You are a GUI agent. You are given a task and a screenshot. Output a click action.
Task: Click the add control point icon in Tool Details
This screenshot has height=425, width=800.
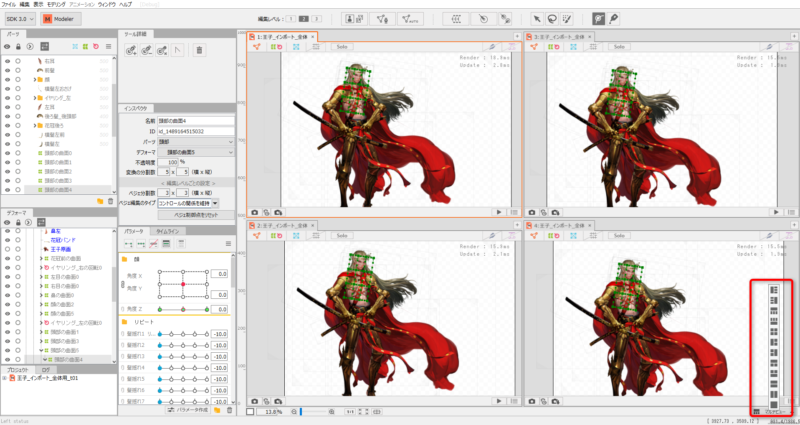tap(131, 50)
